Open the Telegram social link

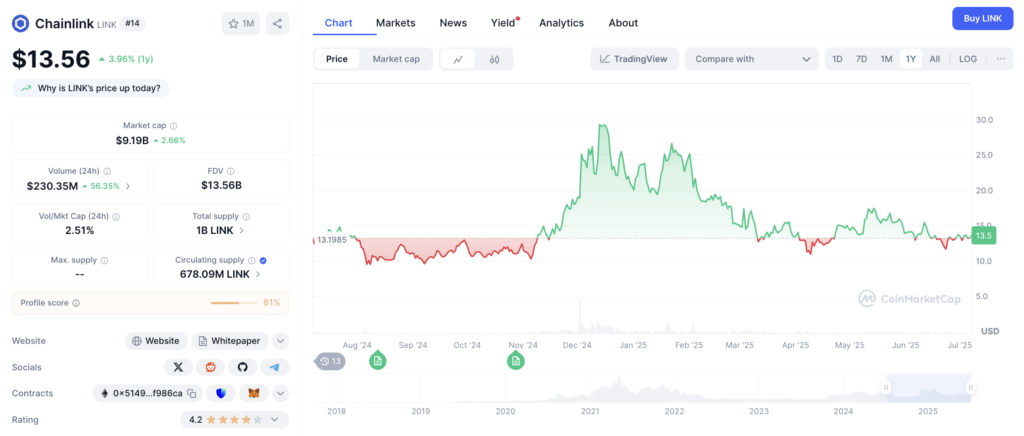coord(274,367)
